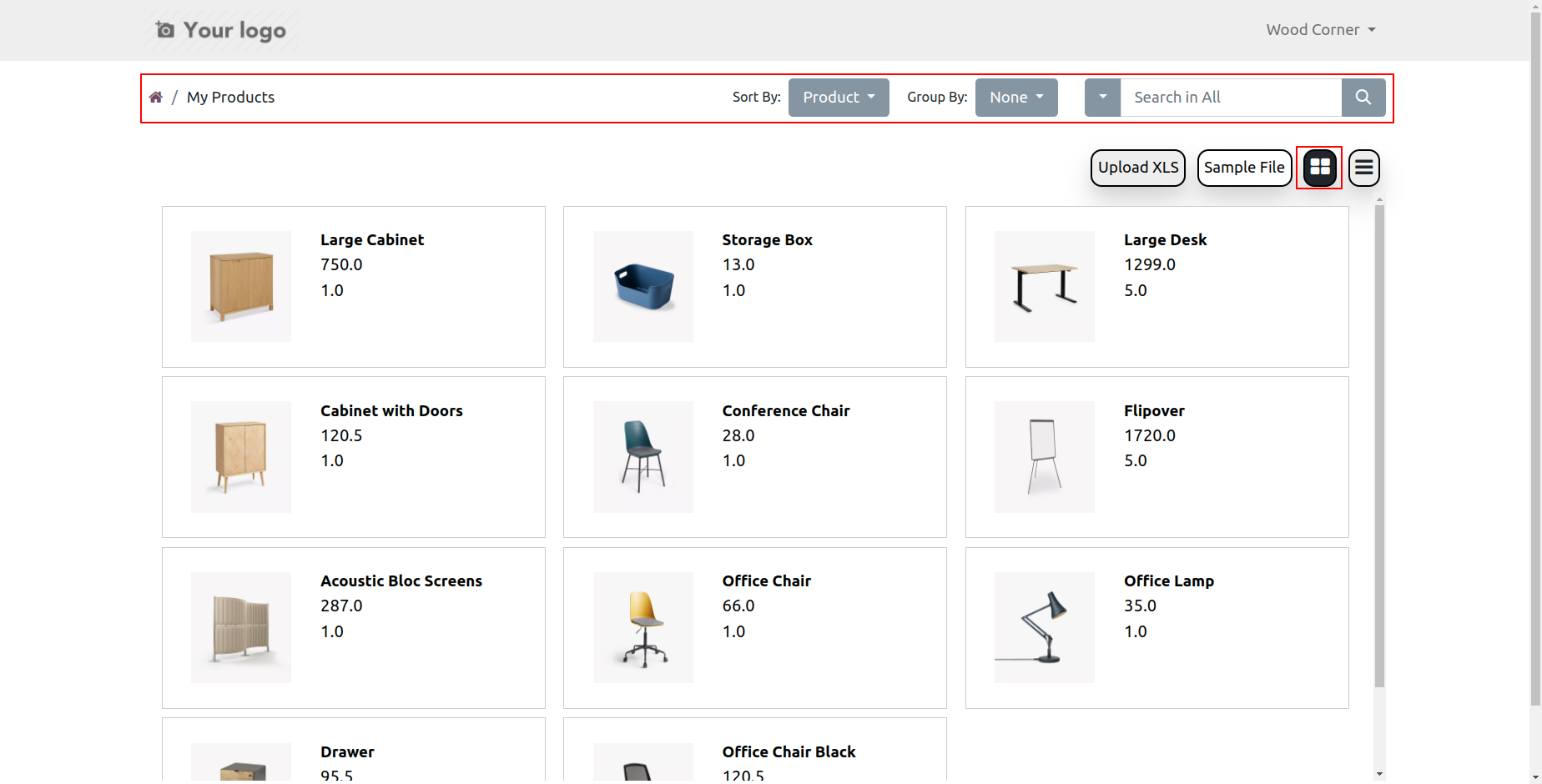Open the Wood Corner user menu

point(1321,30)
